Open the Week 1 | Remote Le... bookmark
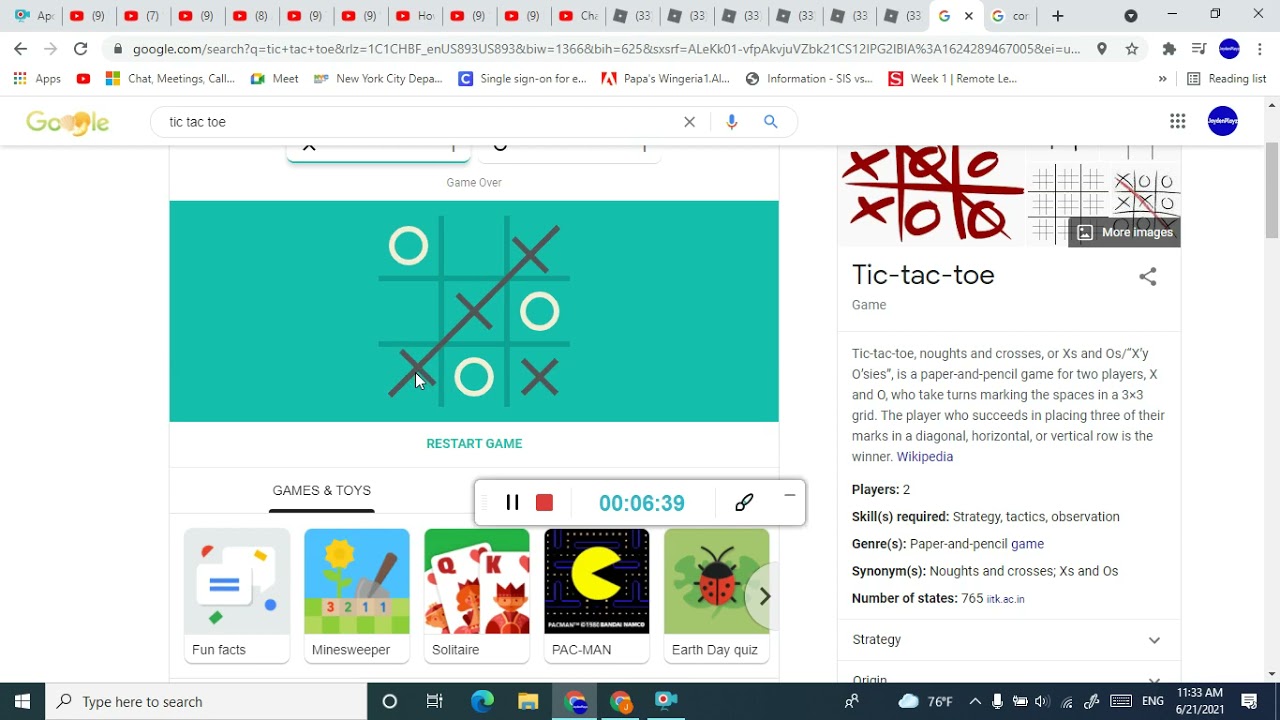The height and width of the screenshot is (720, 1280). point(953,79)
